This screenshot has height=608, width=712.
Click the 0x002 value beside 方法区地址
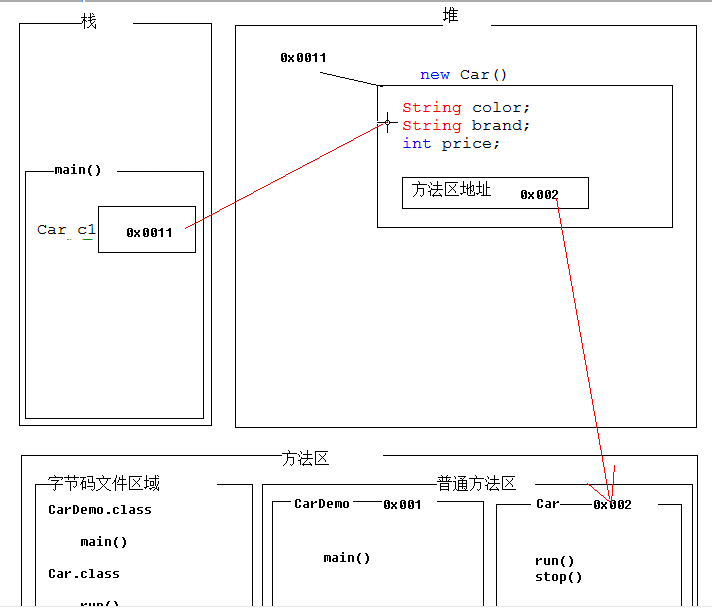539,195
